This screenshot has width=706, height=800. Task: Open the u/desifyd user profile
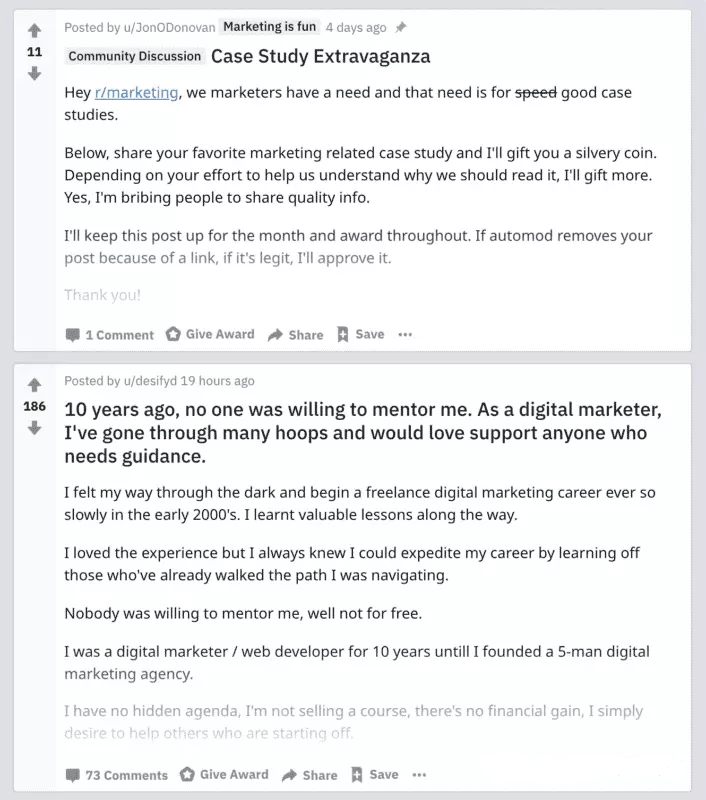(150, 381)
